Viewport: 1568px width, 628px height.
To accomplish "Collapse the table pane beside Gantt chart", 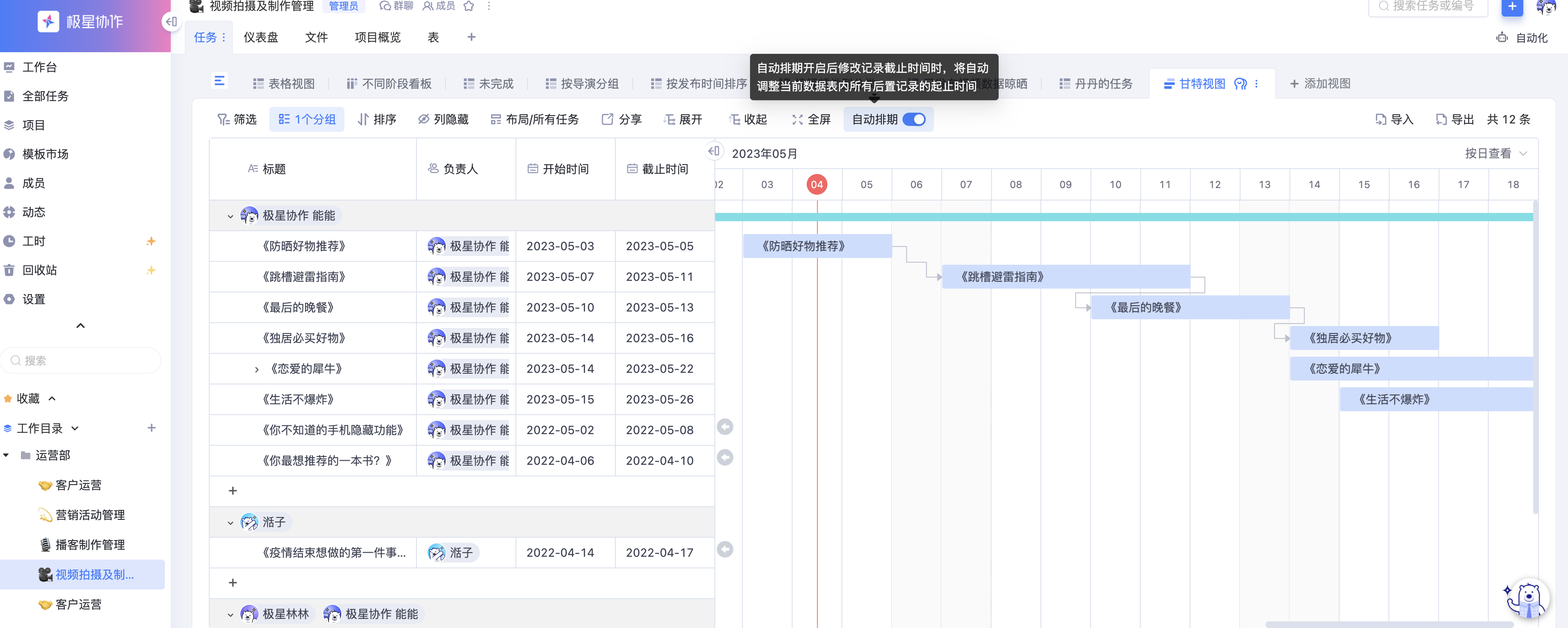I will [x=715, y=151].
